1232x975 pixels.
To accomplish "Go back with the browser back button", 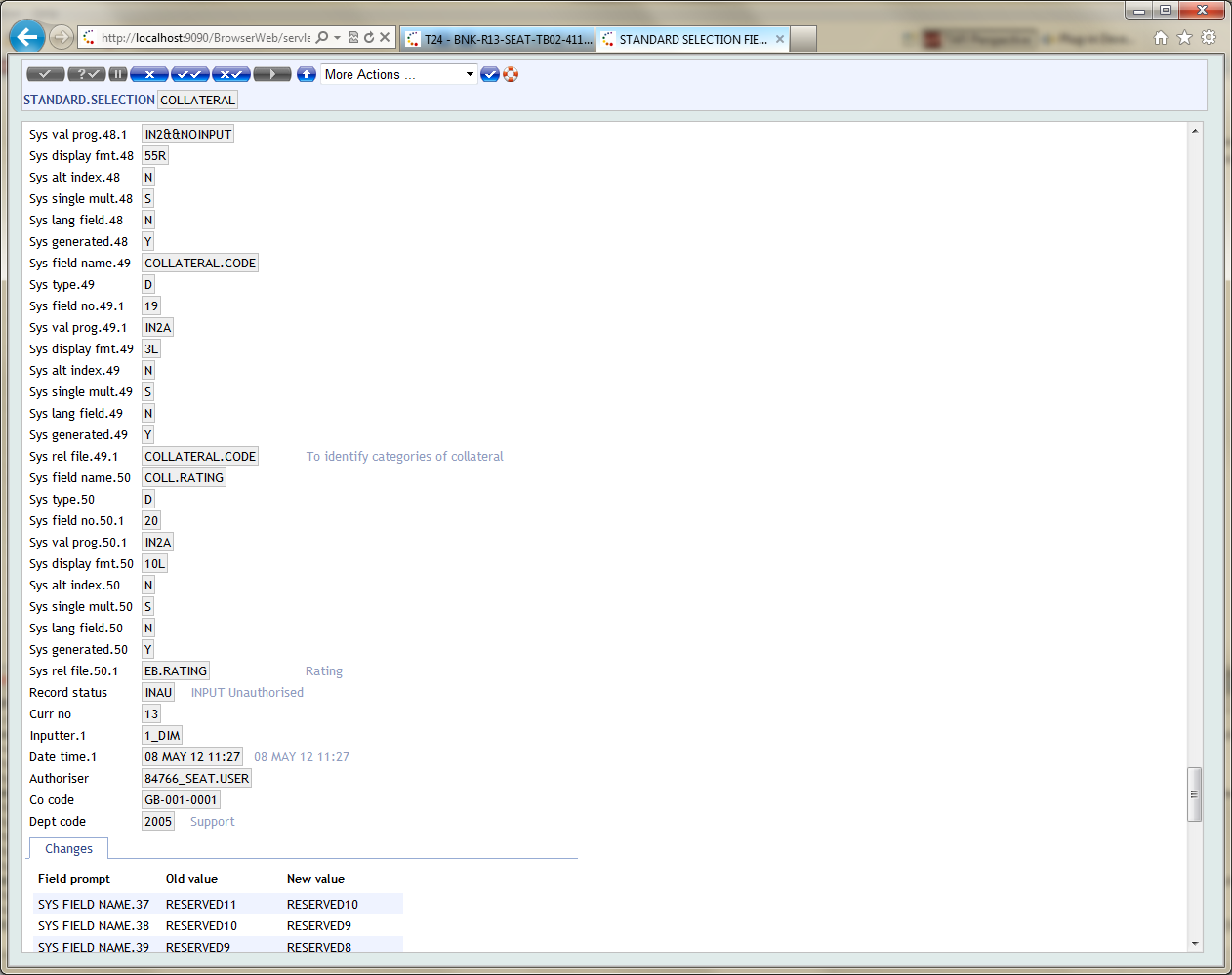I will (x=27, y=38).
